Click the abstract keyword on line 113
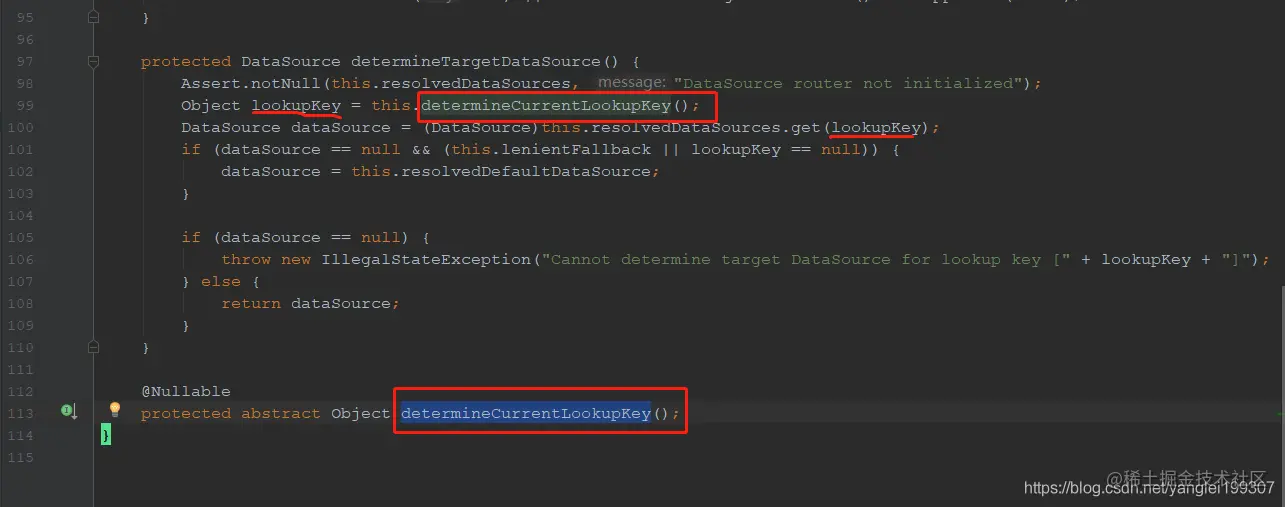This screenshot has height=507, width=1285. 281,413
